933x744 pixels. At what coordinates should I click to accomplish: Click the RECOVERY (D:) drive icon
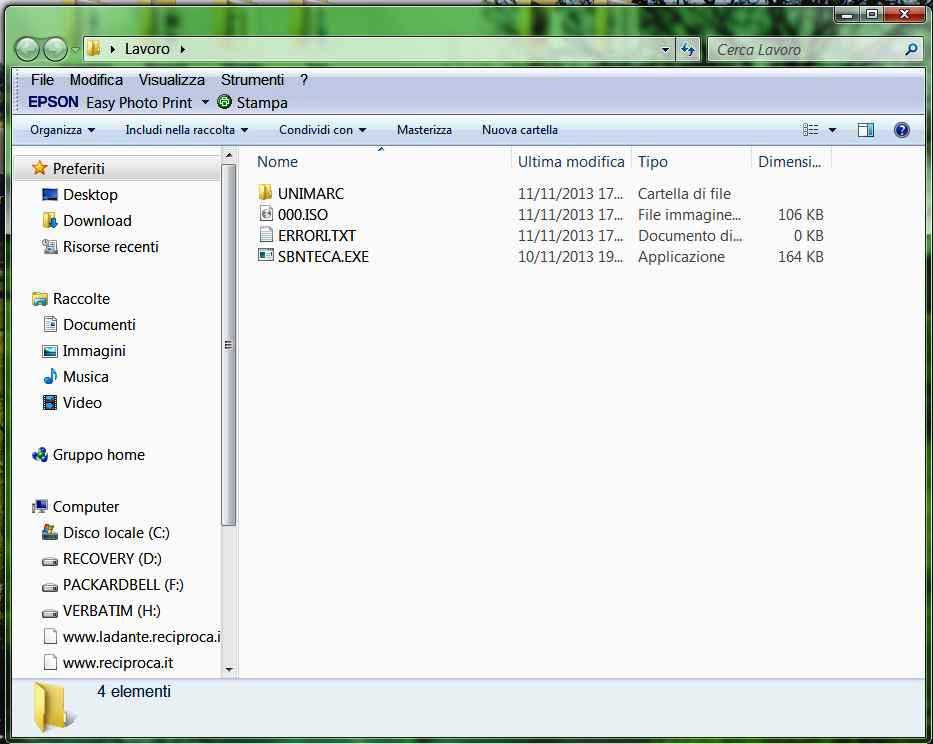[x=50, y=560]
